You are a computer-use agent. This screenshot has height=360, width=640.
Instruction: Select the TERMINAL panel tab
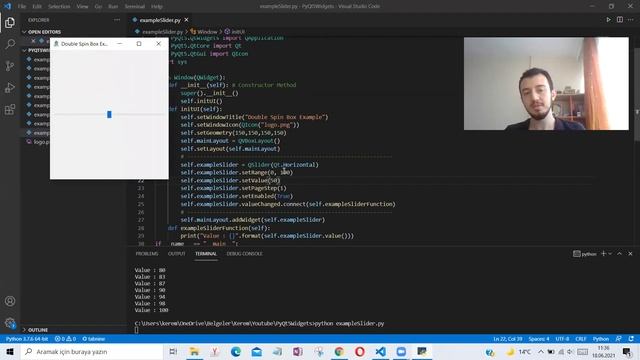(206, 253)
